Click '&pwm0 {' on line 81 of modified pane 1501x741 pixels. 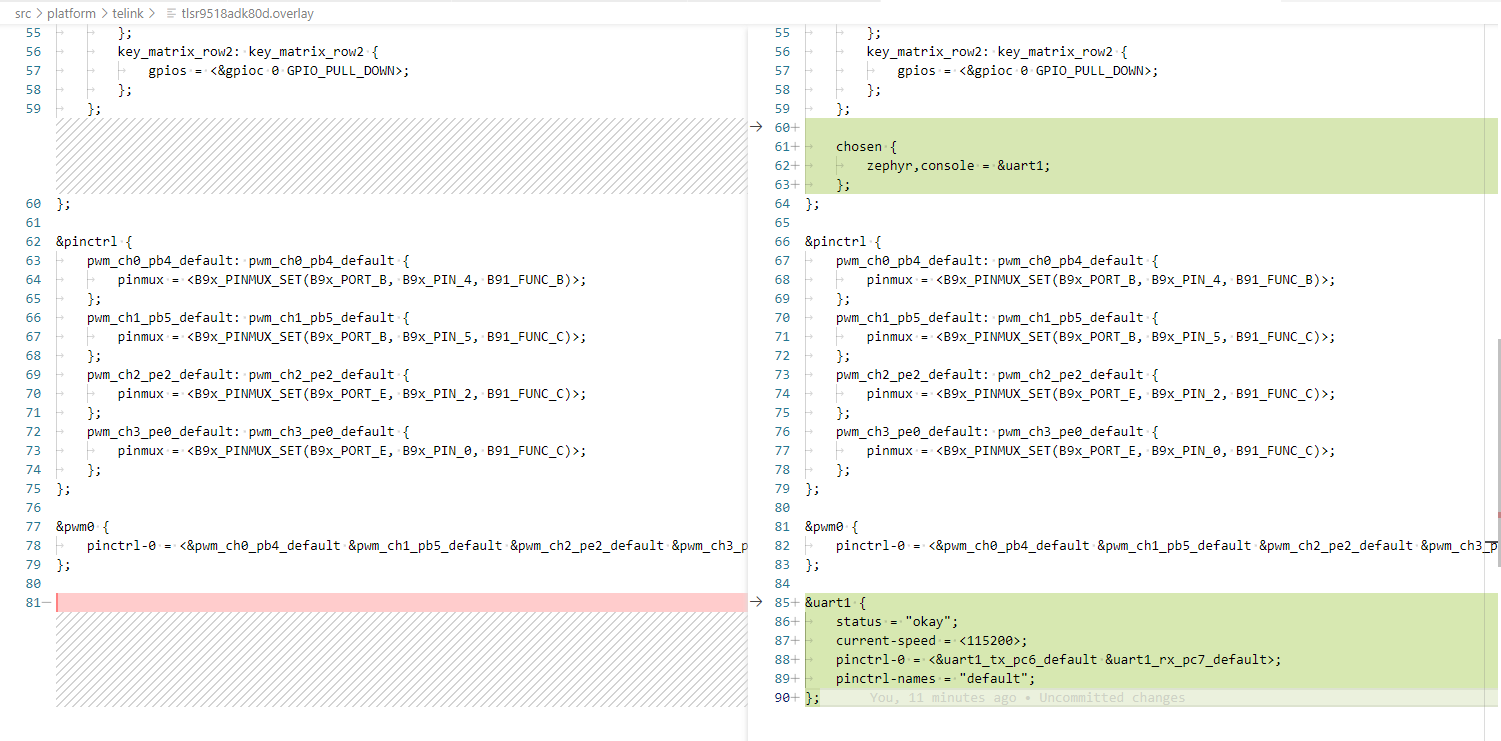click(831, 526)
